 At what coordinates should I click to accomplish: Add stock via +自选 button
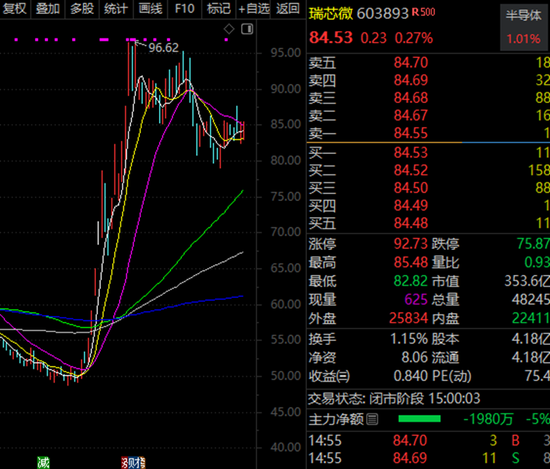pos(254,8)
